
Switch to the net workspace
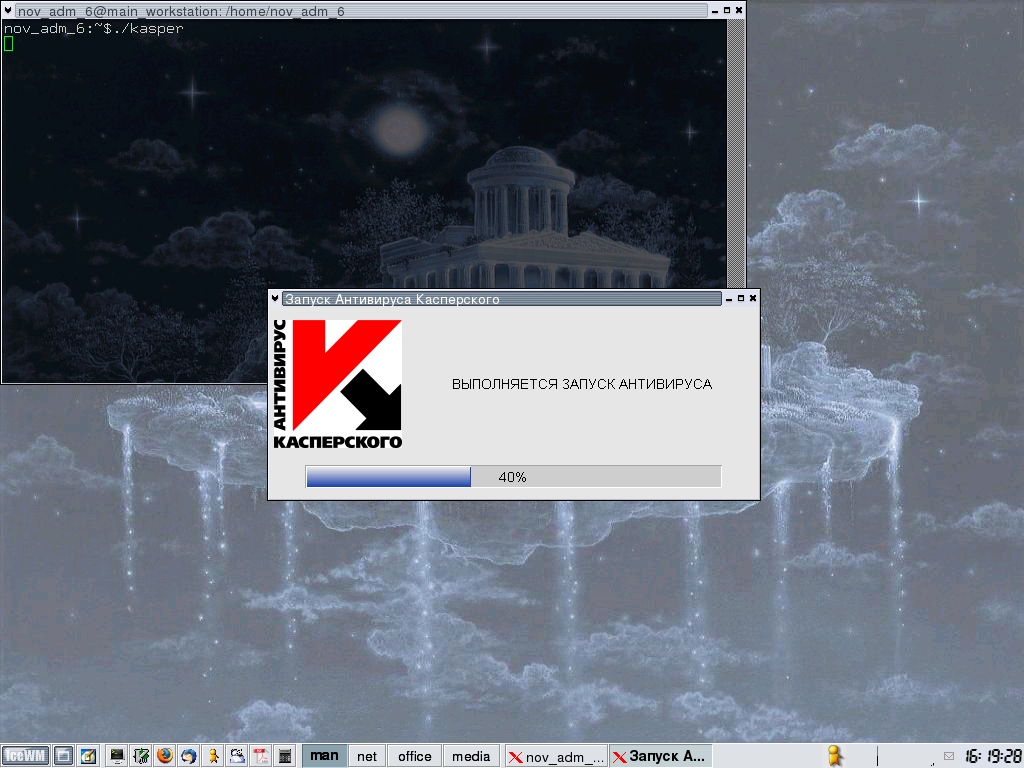[367, 756]
